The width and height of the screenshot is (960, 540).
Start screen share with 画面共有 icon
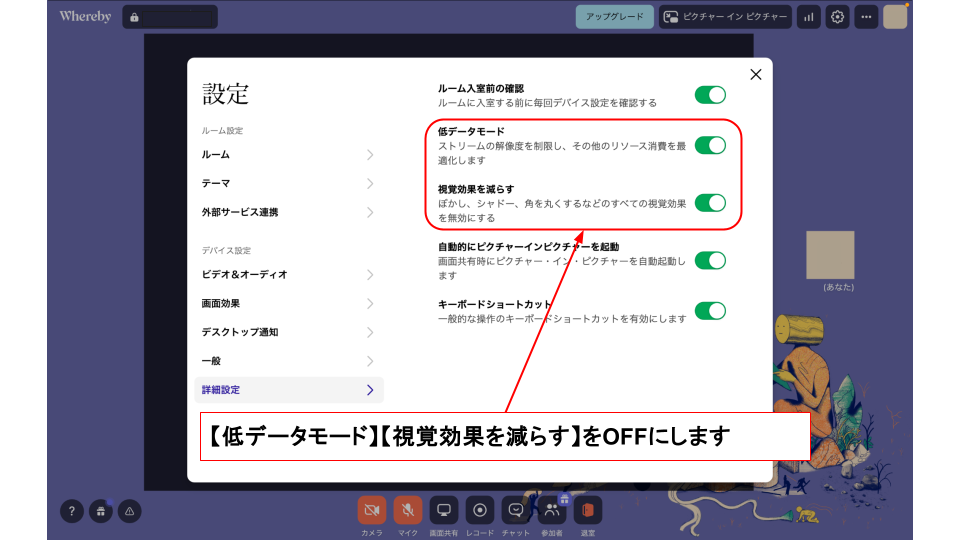click(444, 510)
